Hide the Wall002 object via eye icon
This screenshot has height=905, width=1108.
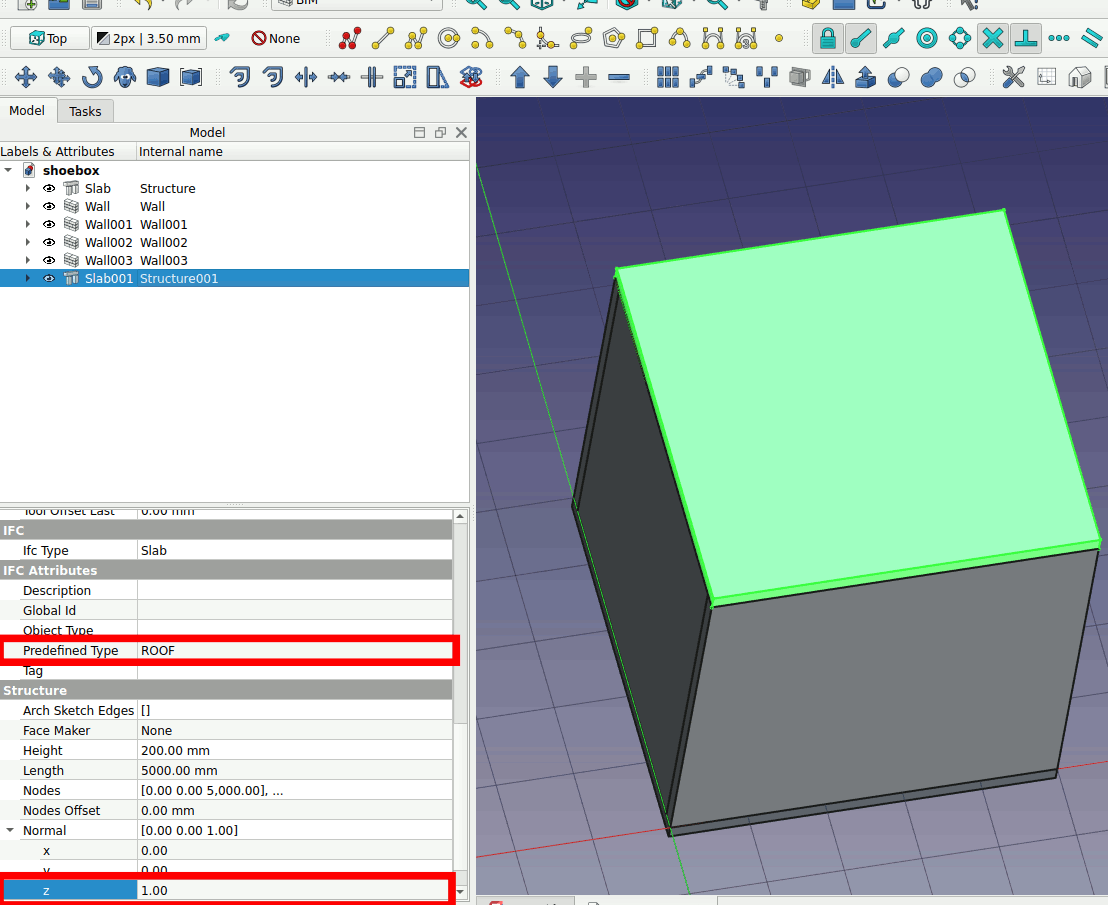pyautogui.click(x=49, y=243)
